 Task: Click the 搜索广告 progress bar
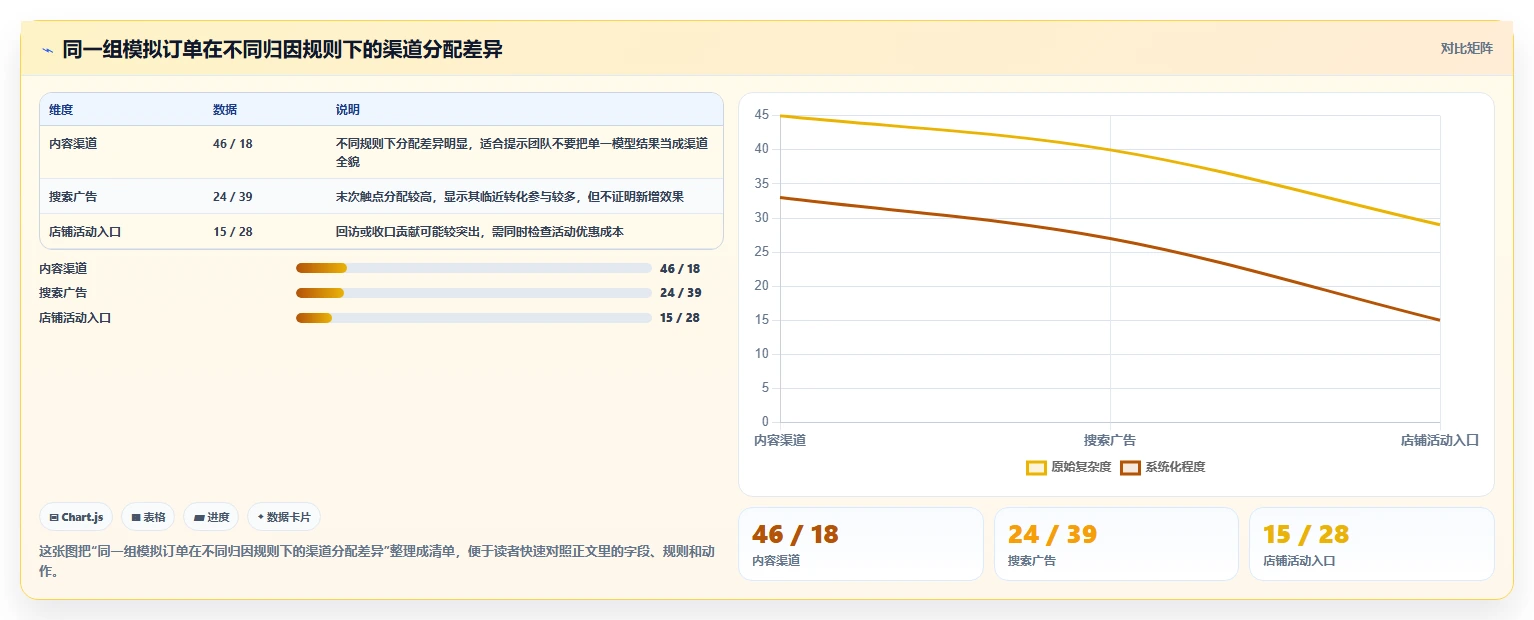tap(474, 293)
